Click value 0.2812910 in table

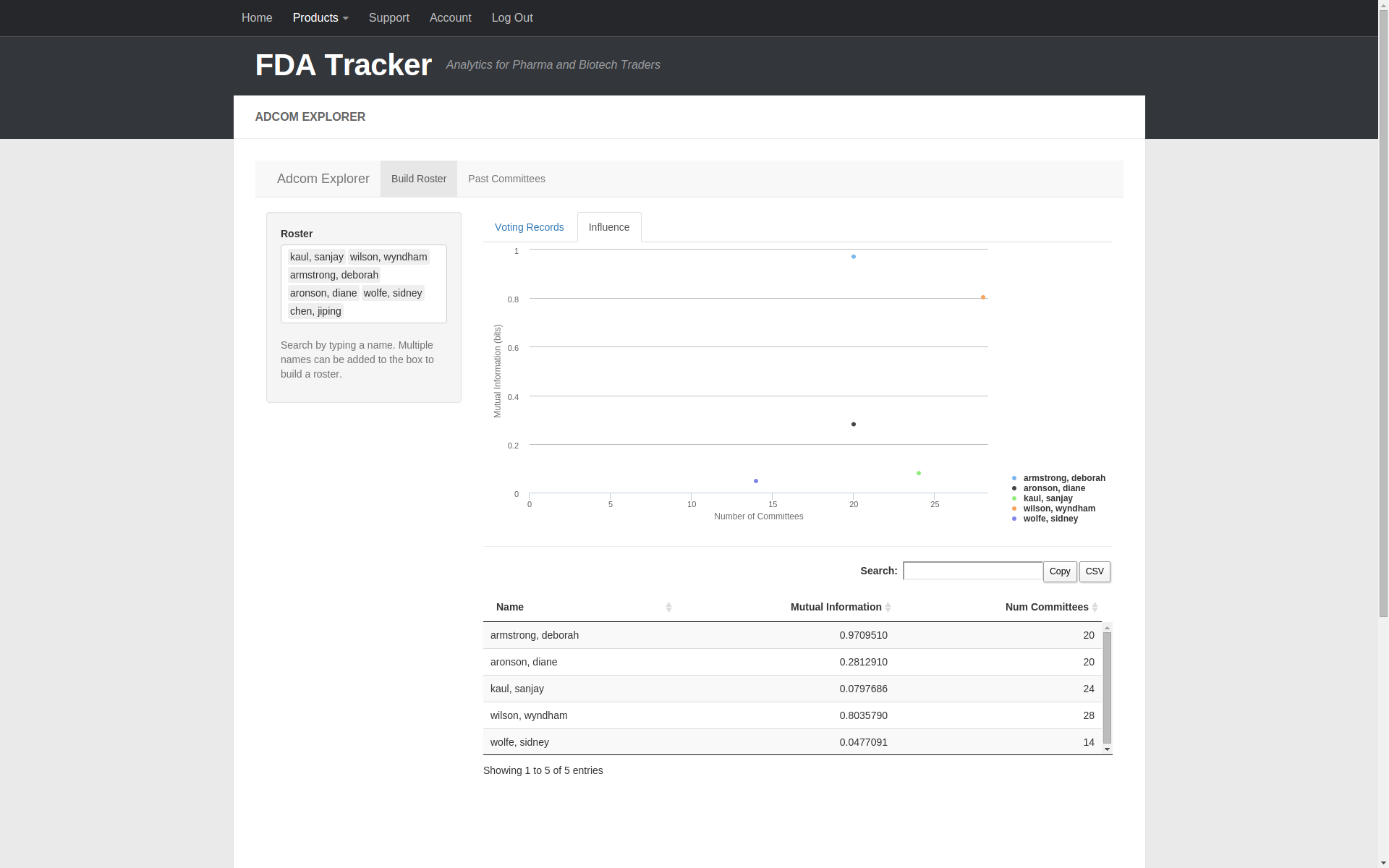(863, 662)
